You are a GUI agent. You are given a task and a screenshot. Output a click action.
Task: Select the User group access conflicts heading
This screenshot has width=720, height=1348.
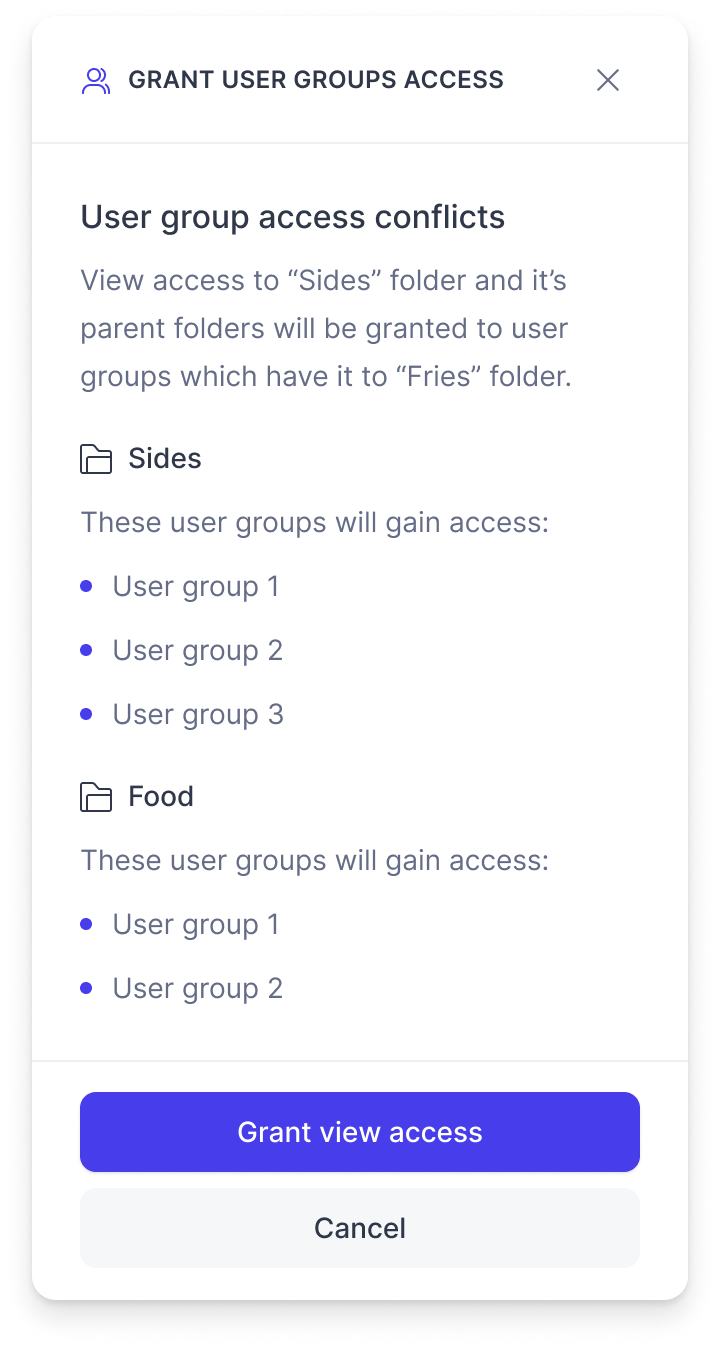(x=292, y=217)
